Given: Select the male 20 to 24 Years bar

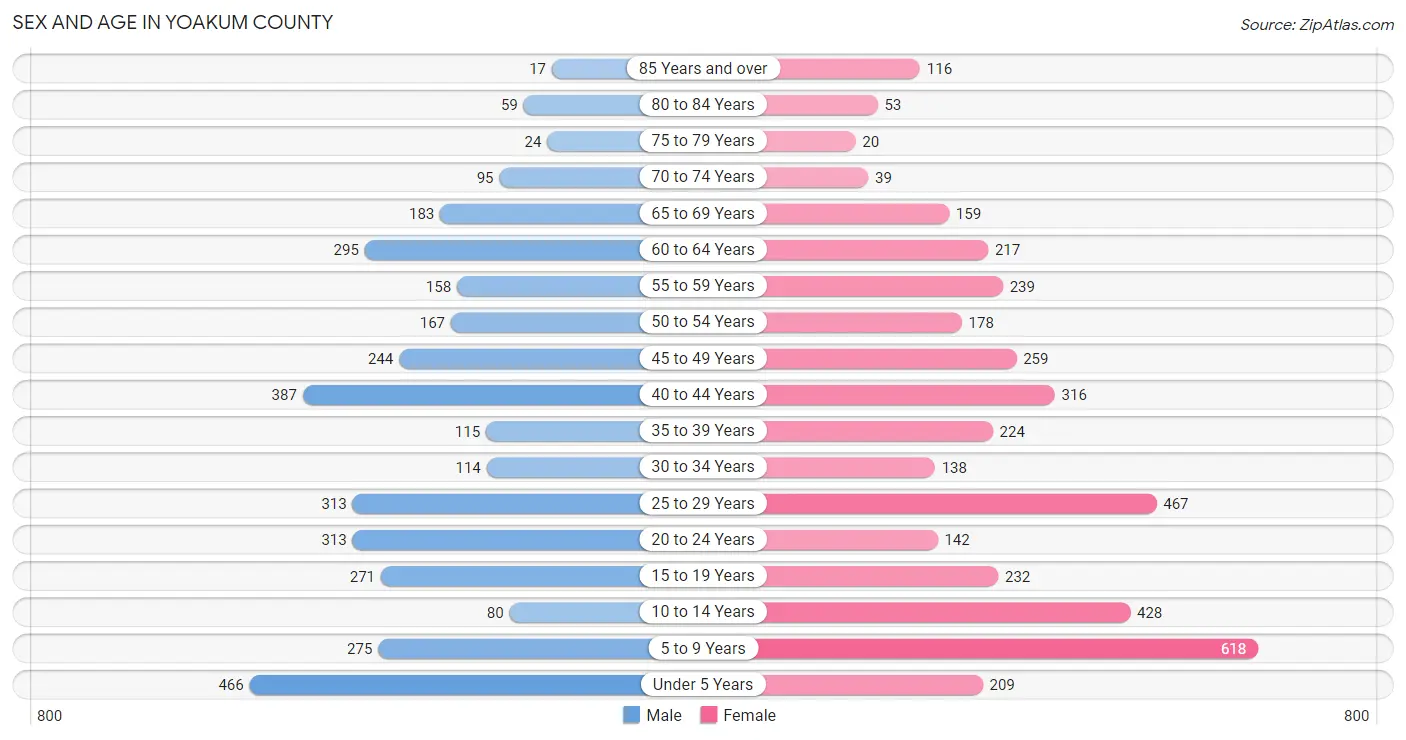Looking at the screenshot, I should tap(501, 539).
